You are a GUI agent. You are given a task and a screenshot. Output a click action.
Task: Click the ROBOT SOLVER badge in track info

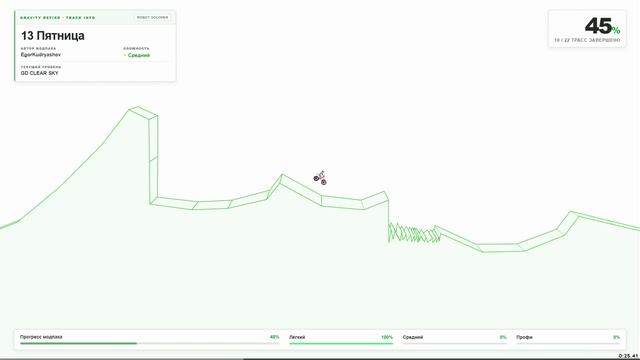point(152,18)
